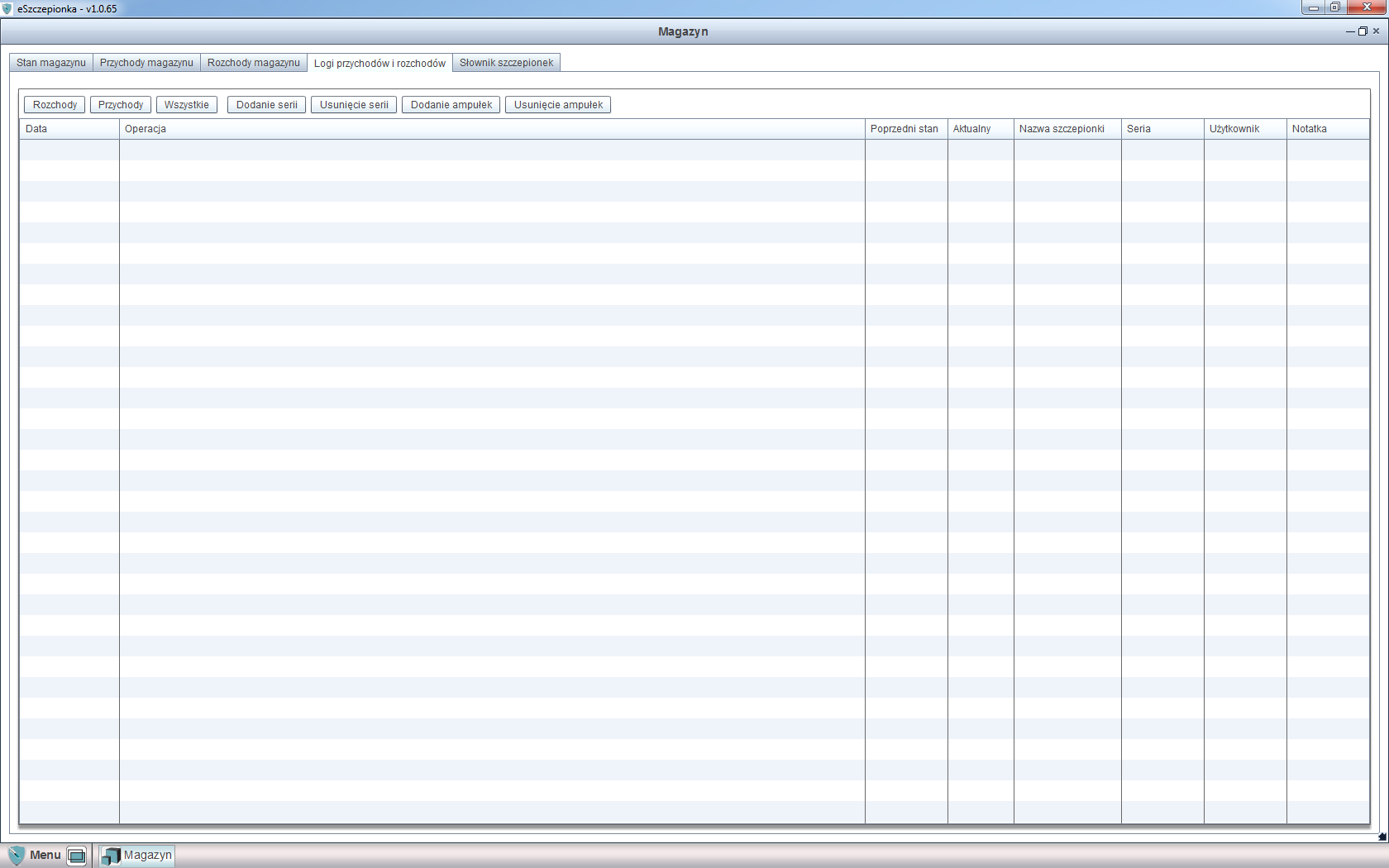Minimize the inner Magazyn panel
The image size is (1389, 868).
pyautogui.click(x=1350, y=31)
